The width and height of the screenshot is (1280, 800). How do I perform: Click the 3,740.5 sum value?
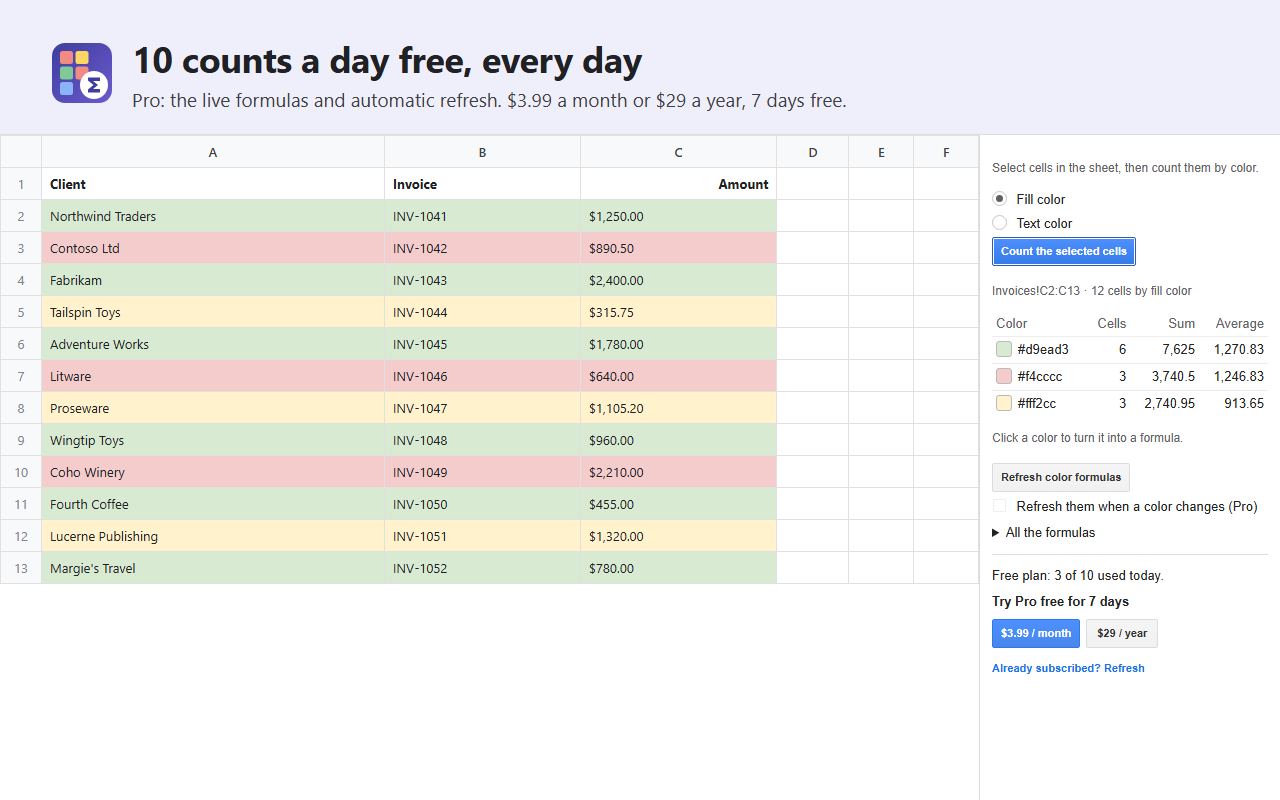[1173, 376]
